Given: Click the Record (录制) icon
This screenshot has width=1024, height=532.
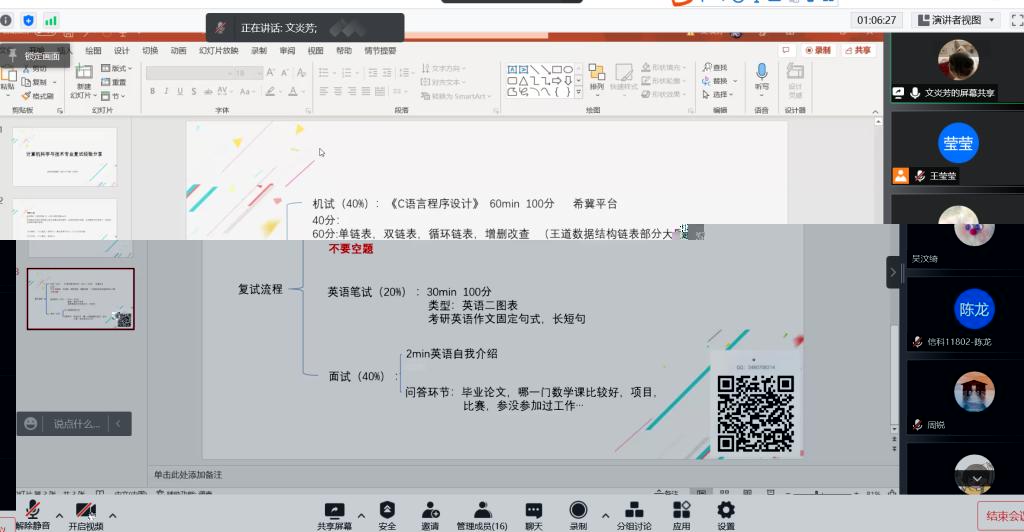Looking at the screenshot, I should tap(578, 511).
